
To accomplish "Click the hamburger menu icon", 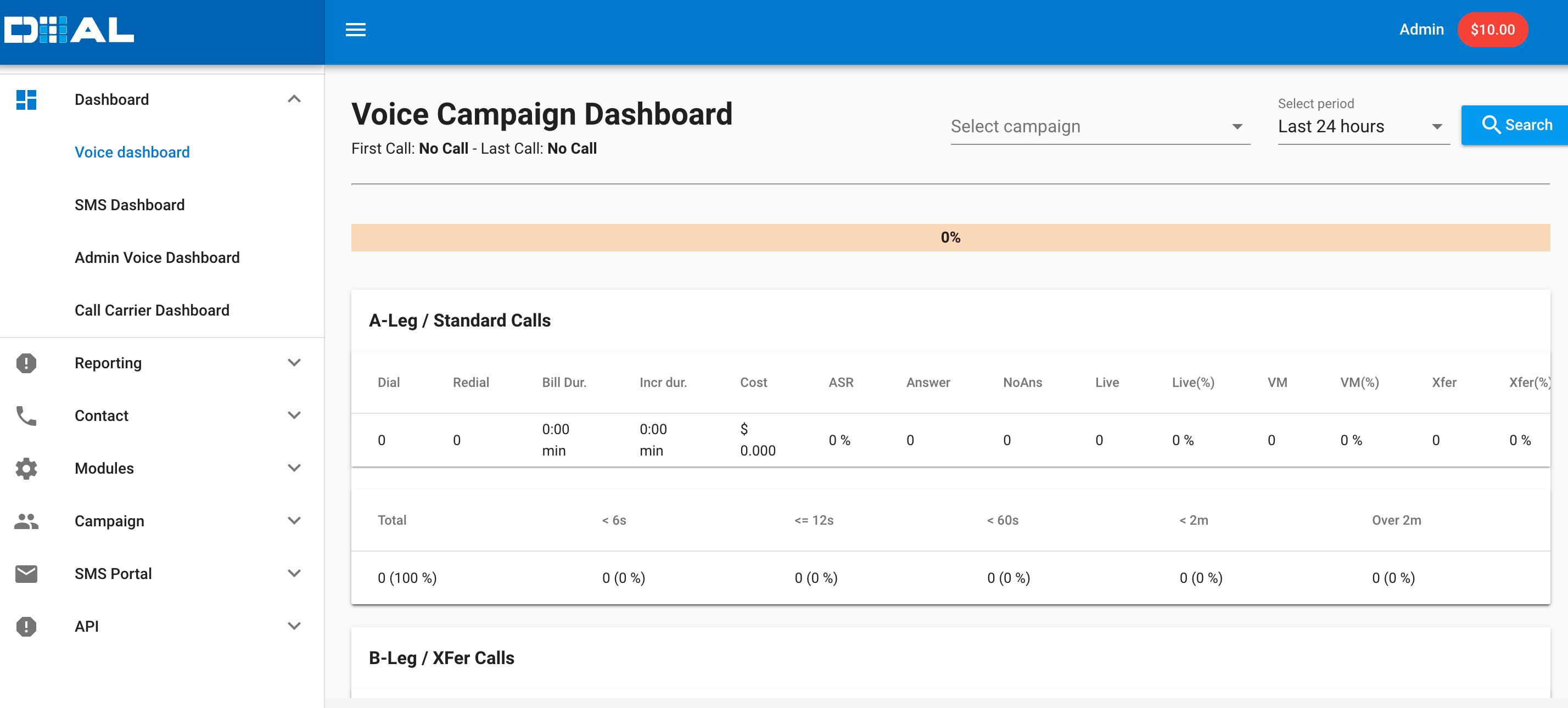I will coord(355,30).
